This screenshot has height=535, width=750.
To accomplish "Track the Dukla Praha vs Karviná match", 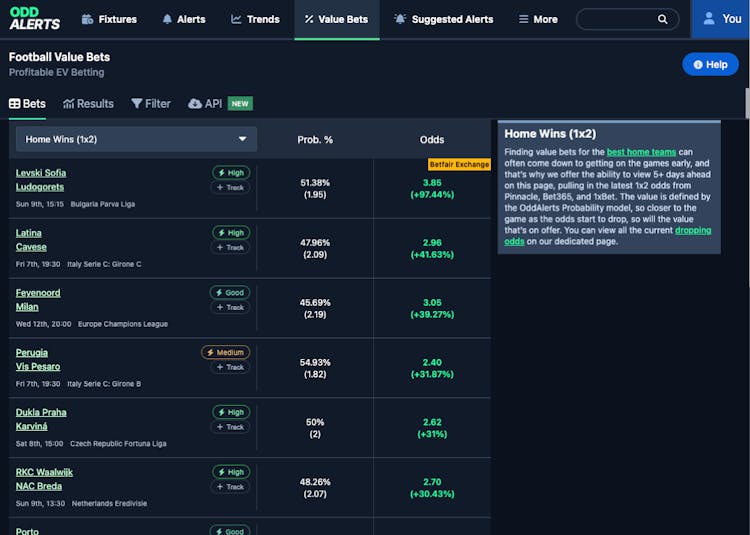I will (x=230, y=427).
